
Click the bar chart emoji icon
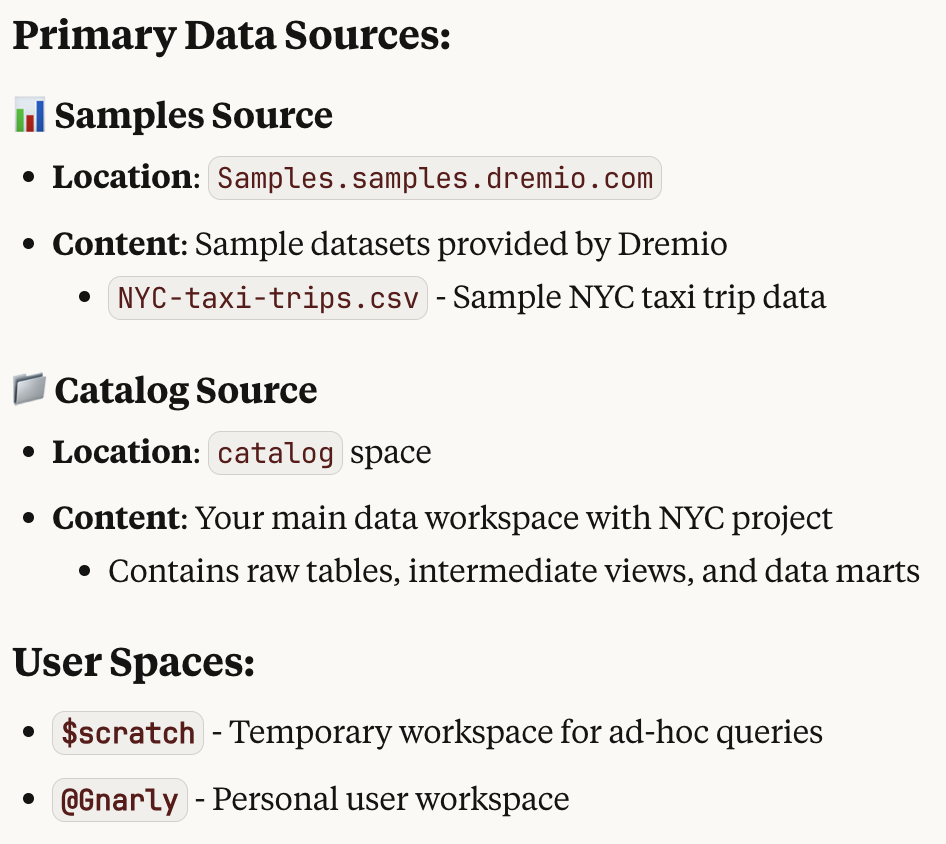click(x=30, y=115)
